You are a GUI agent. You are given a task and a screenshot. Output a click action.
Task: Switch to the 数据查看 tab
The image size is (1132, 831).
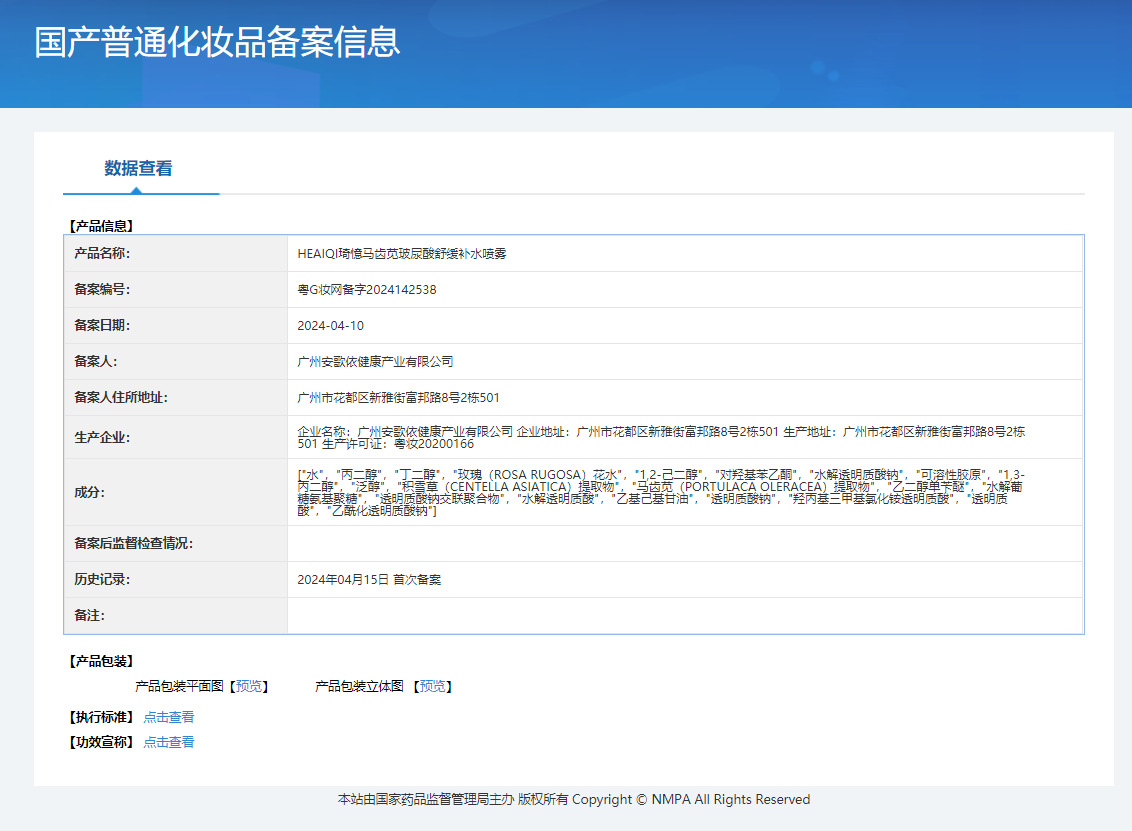[x=138, y=168]
